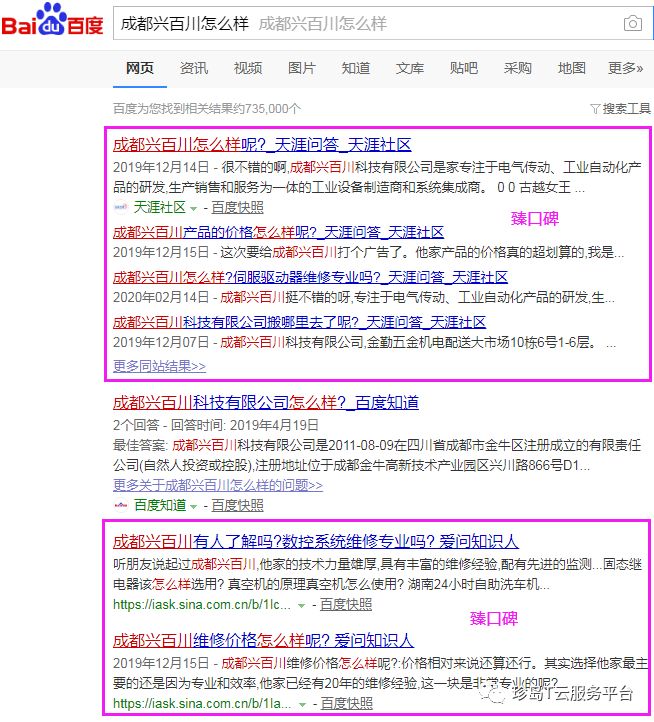Open the 图片 tab

pos(302,68)
